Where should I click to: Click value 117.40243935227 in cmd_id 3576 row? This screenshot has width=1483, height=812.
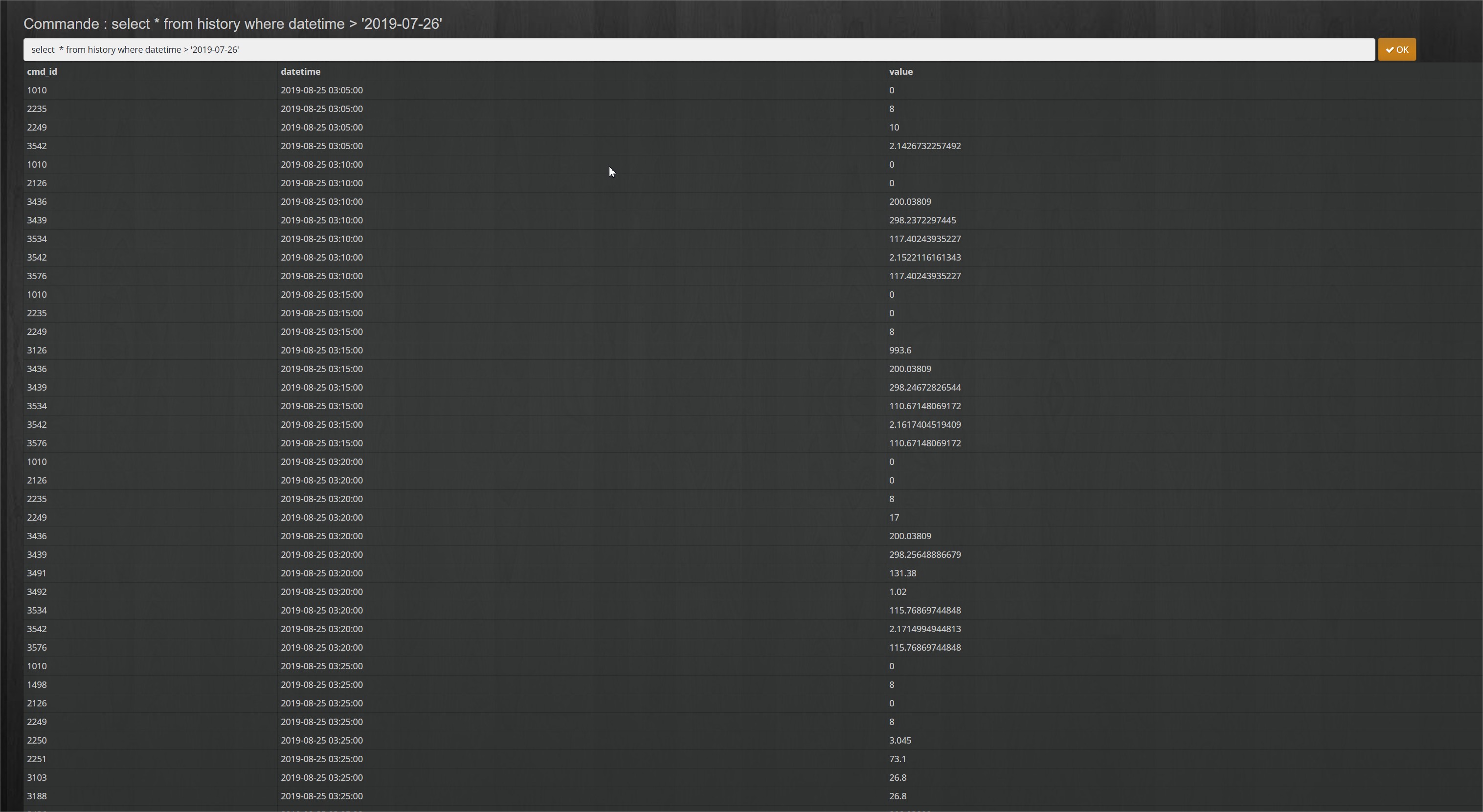pos(924,276)
